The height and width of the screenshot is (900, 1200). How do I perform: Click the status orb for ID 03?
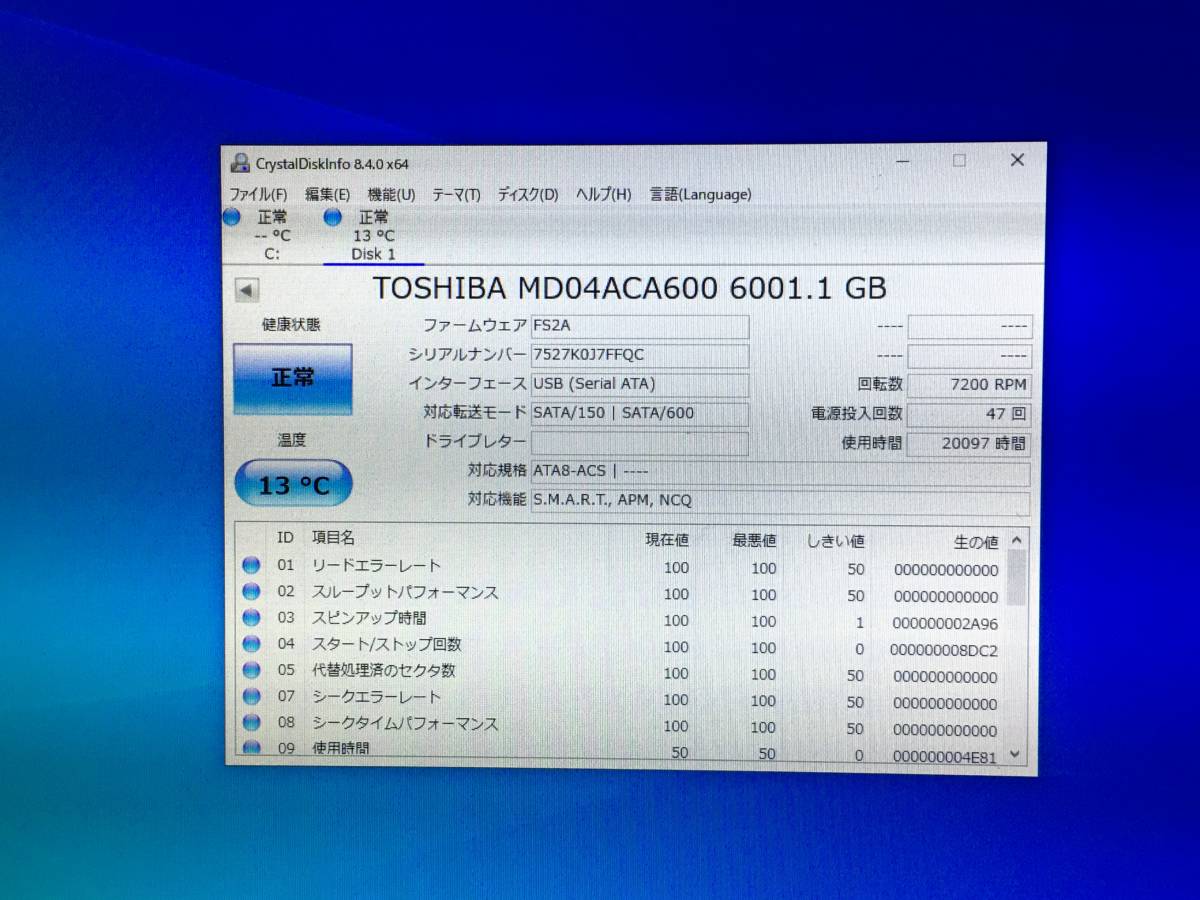252,618
